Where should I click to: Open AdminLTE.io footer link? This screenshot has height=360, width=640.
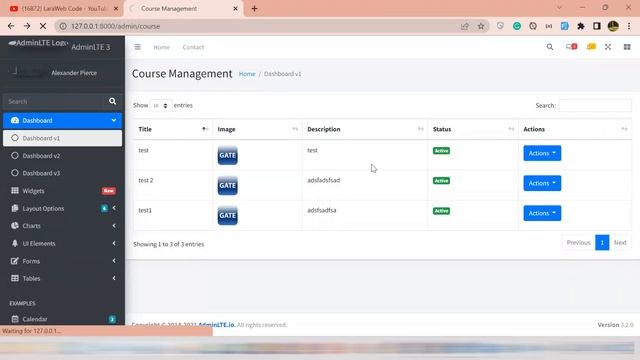(x=217, y=325)
